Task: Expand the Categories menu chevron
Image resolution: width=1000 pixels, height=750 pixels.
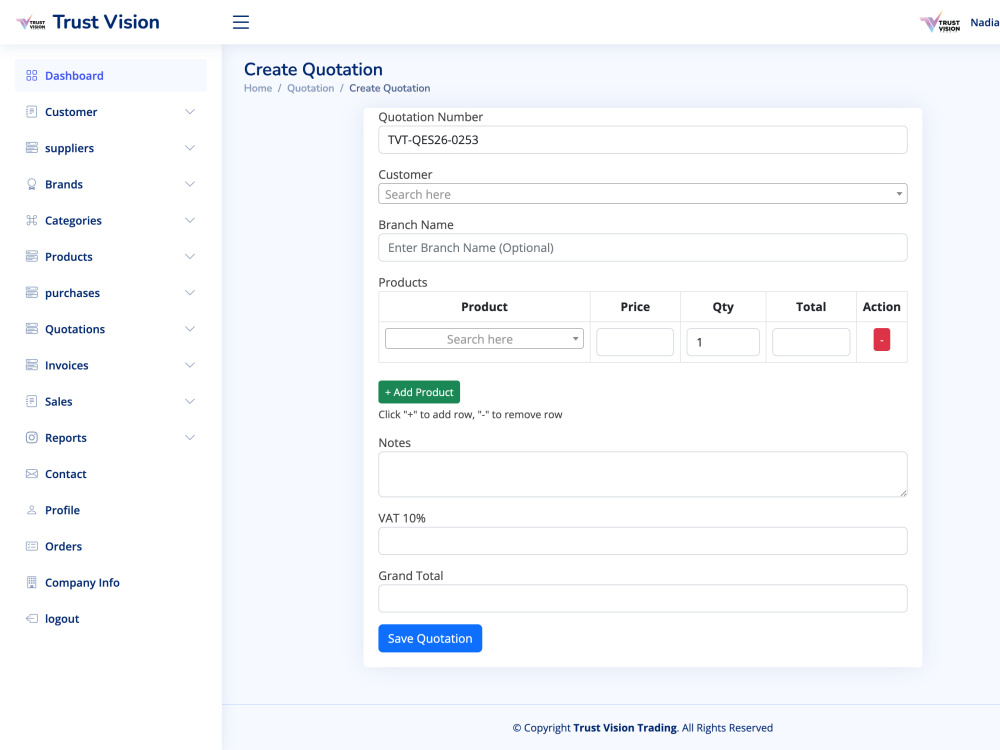Action: pos(189,220)
